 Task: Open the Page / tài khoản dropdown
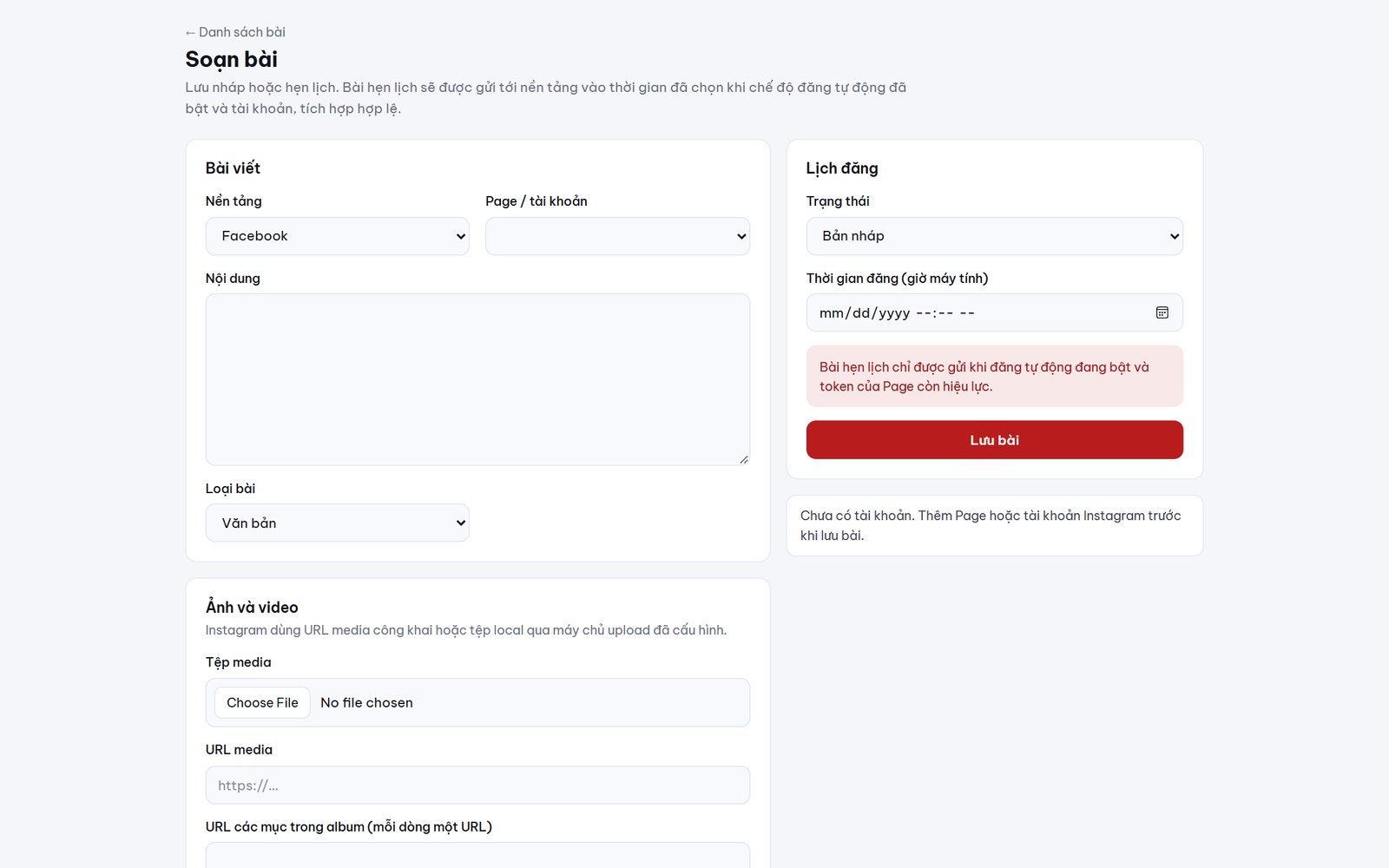point(617,236)
